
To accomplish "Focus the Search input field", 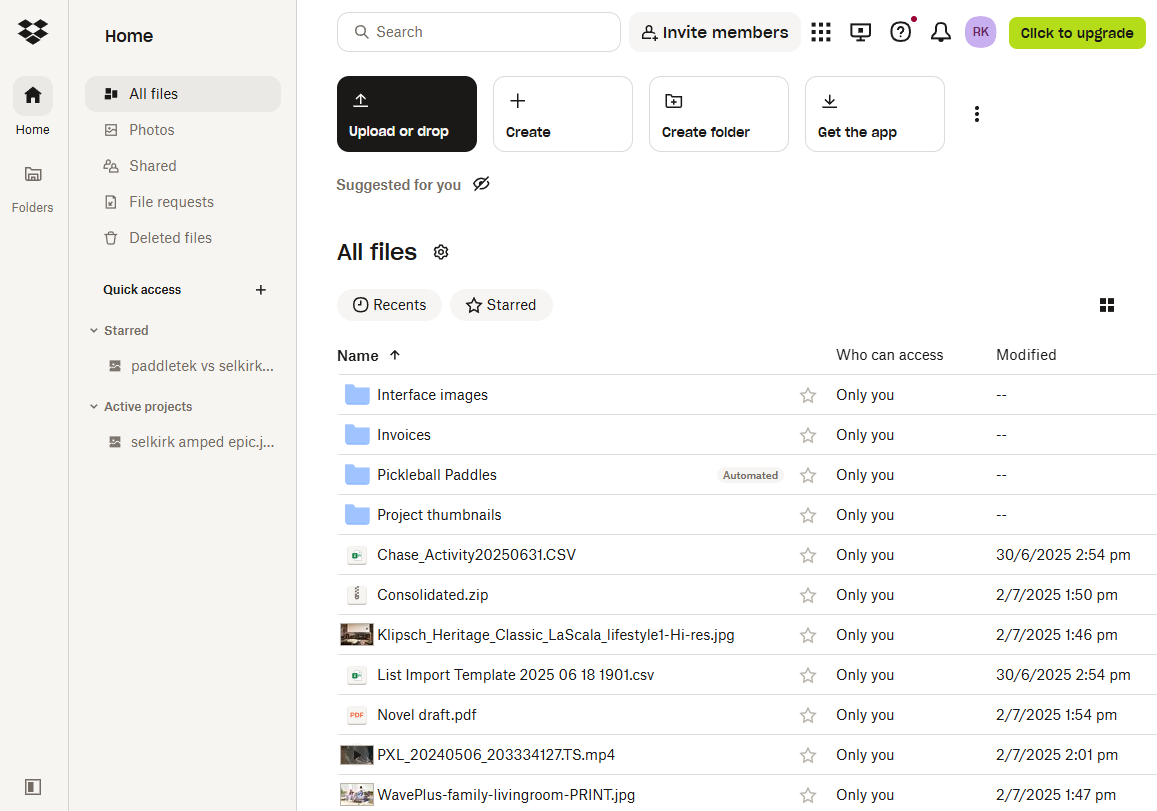I will point(479,32).
